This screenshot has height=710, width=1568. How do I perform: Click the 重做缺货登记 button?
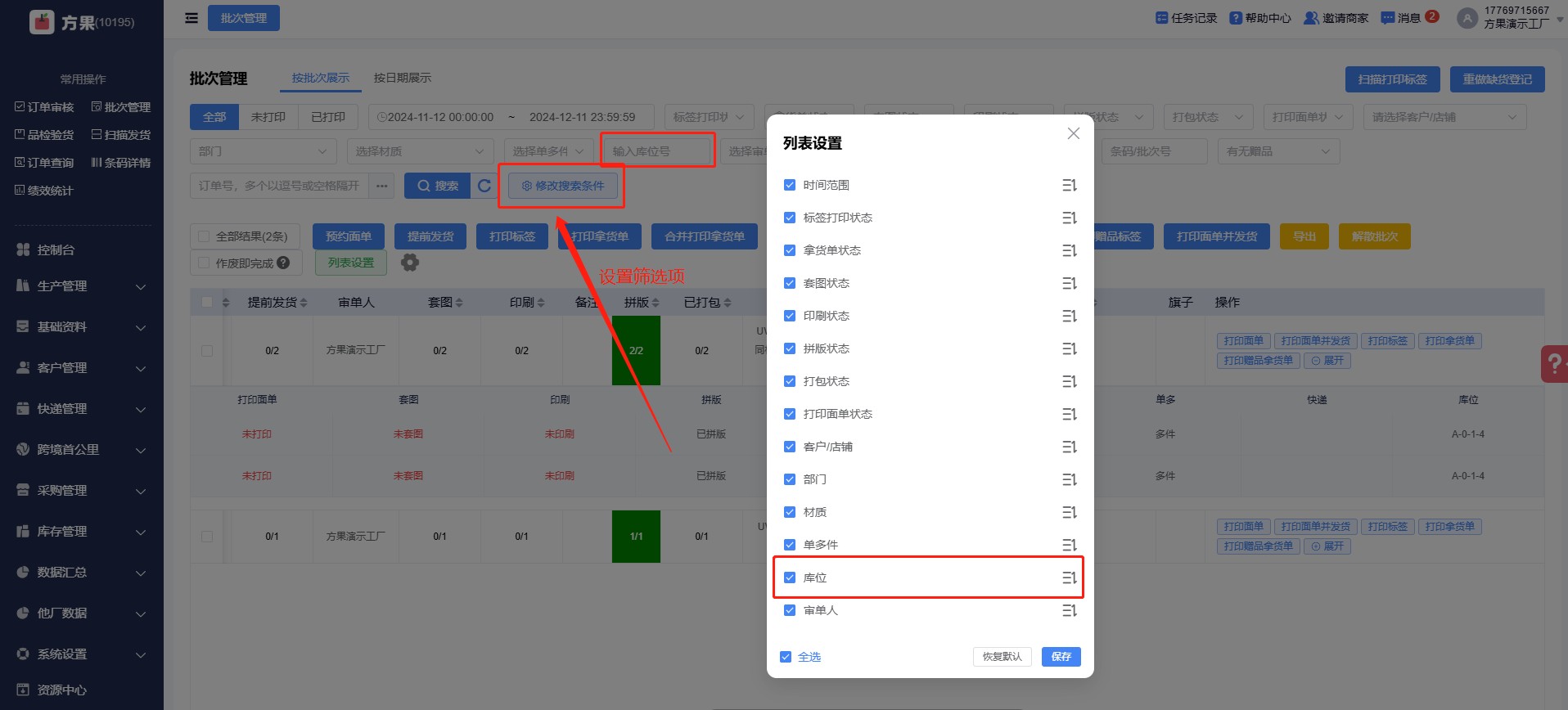(1498, 79)
